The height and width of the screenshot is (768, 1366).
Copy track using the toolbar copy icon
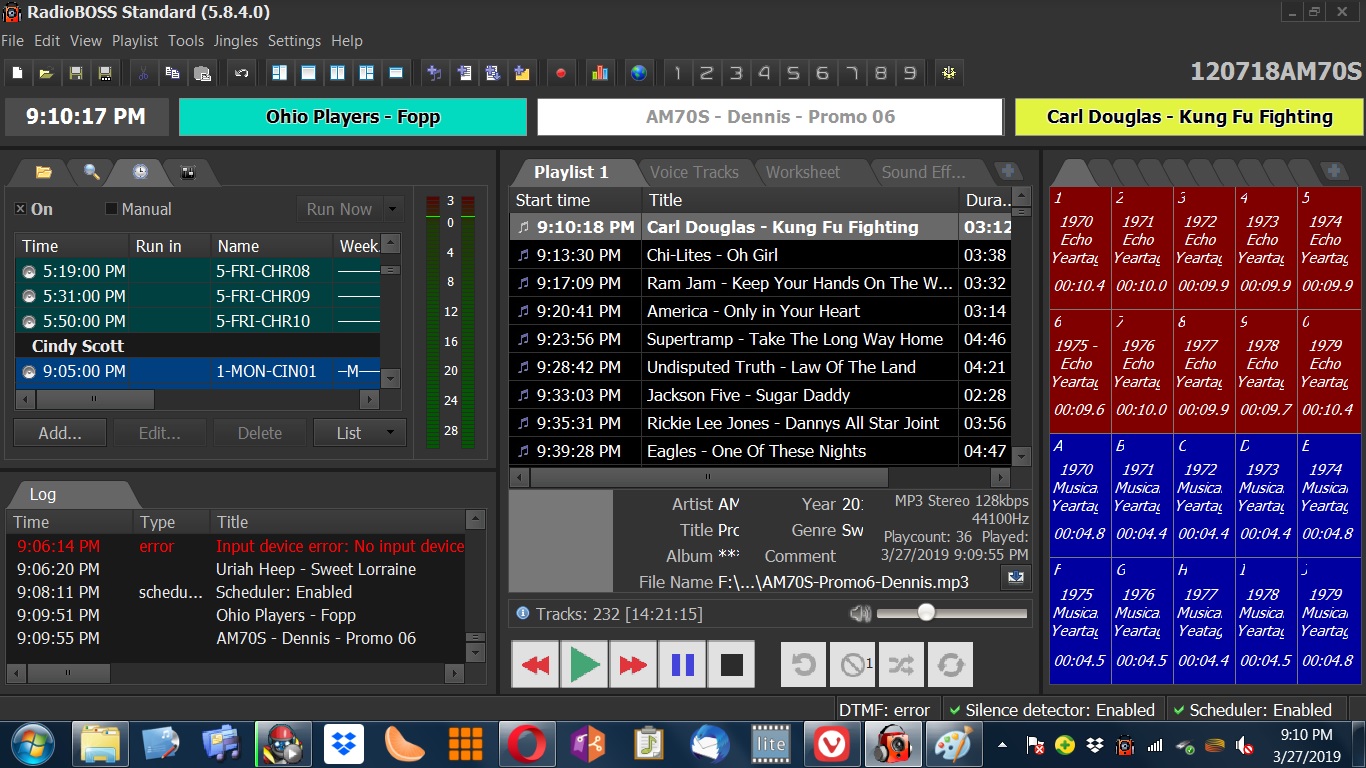click(172, 73)
